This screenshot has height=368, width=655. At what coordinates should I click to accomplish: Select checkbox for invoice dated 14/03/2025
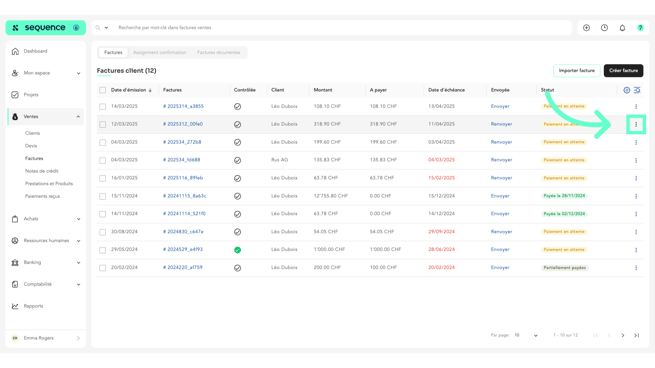[x=102, y=107]
